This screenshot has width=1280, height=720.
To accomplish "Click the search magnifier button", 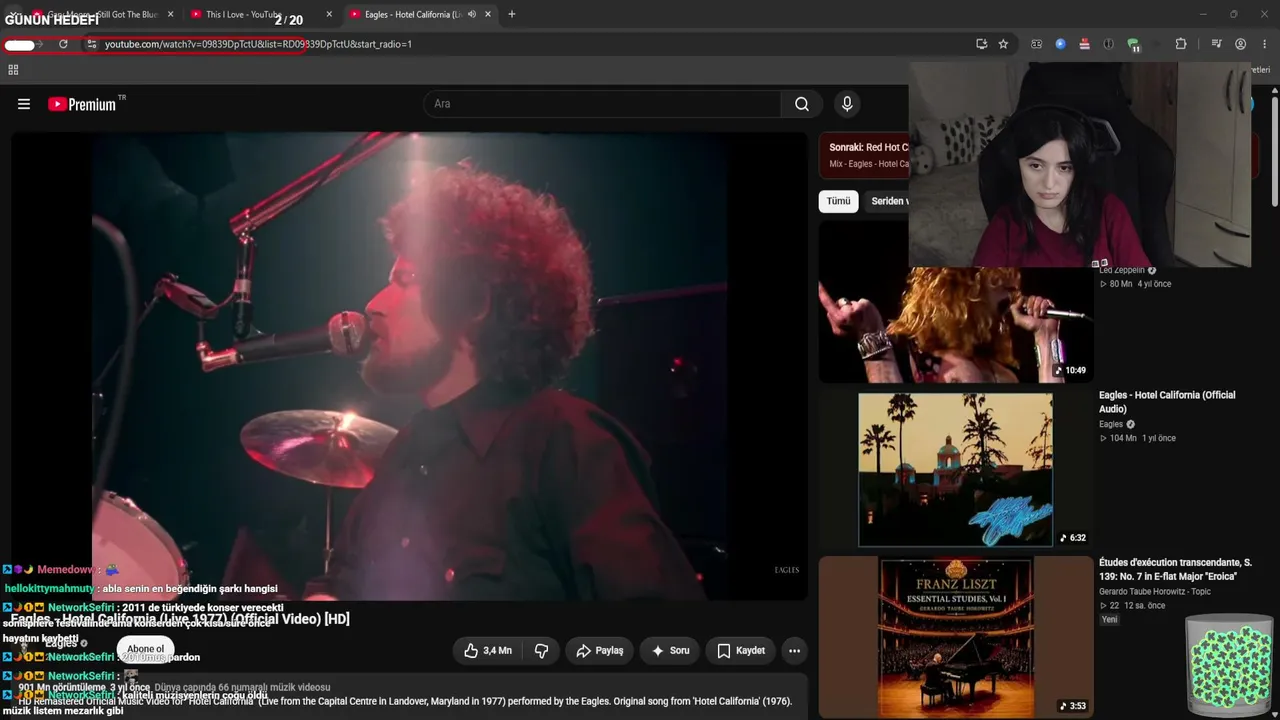I will [802, 104].
